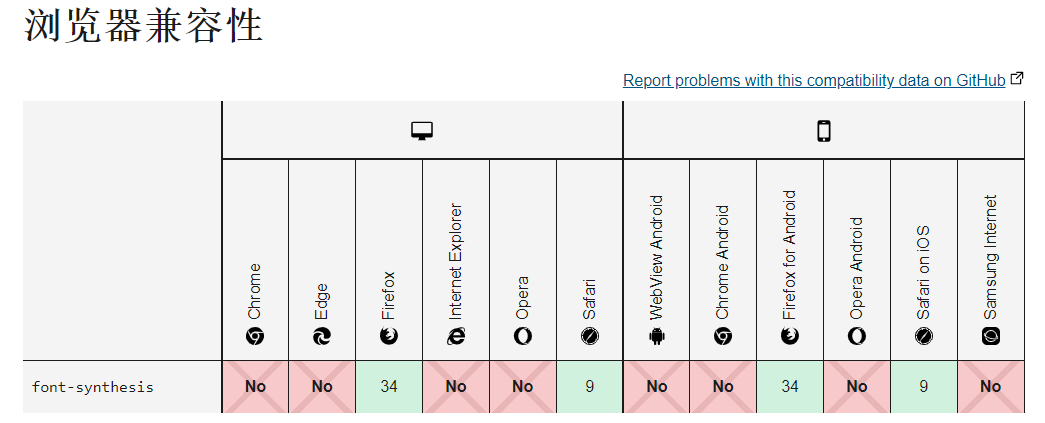Click the WebView Android robot icon
The width and height of the screenshot is (1045, 423).
coord(657,337)
